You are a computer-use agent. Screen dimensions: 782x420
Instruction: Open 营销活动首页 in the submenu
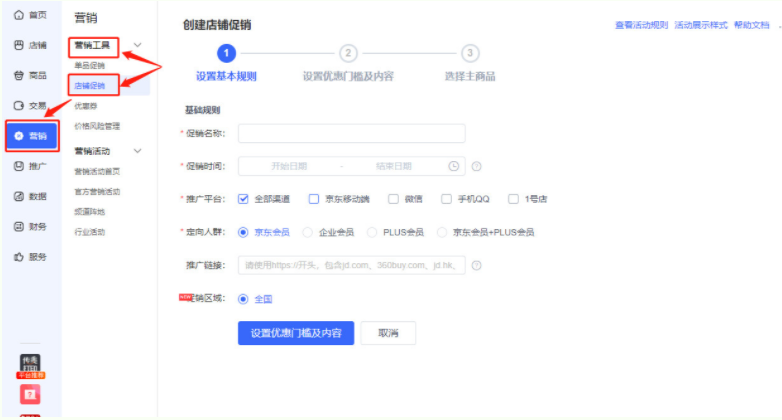pos(97,172)
